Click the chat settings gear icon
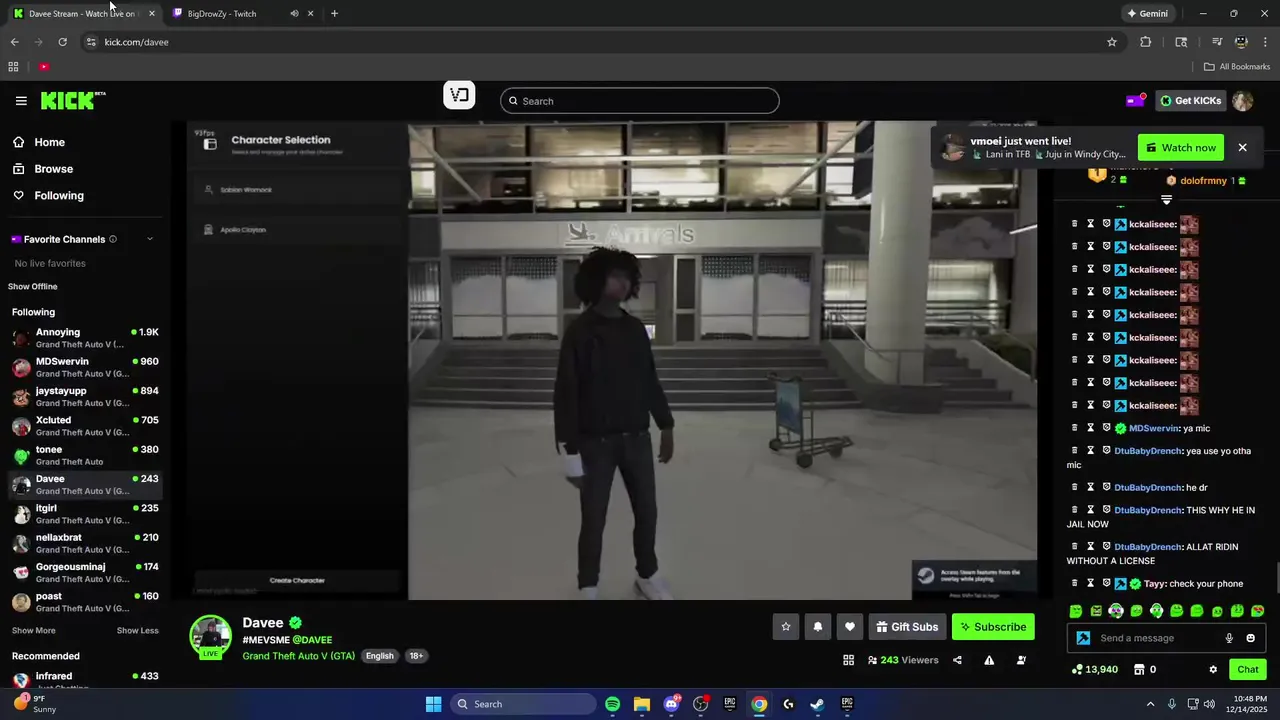1280x720 pixels. [x=1213, y=670]
